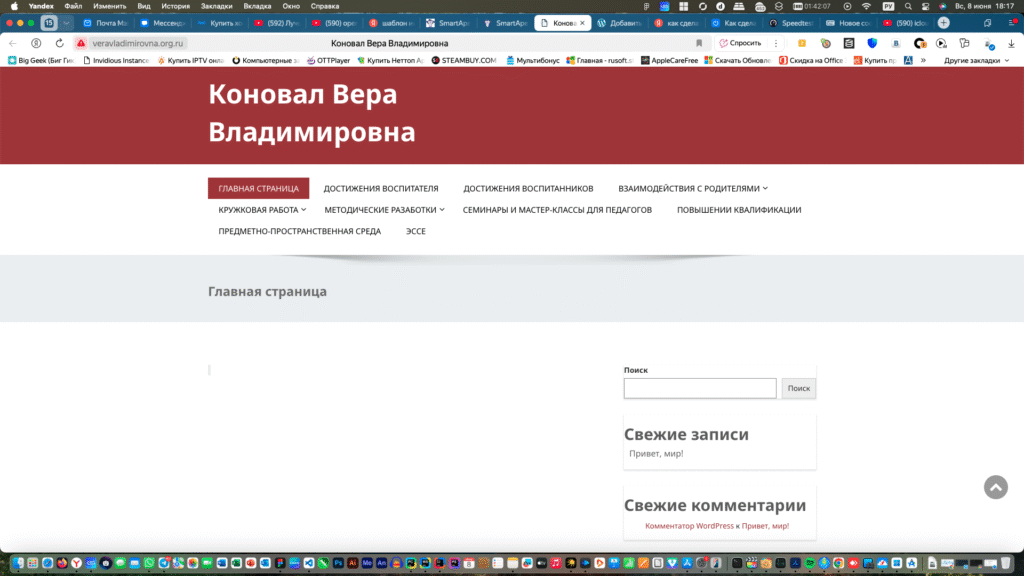Go back with the browser back arrow
The image size is (1024, 576).
pos(13,44)
